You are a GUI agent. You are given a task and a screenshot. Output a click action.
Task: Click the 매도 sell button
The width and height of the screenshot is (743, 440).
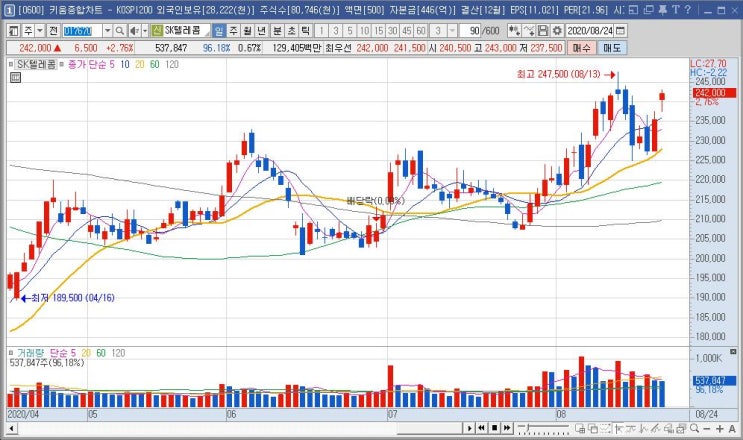(612, 48)
